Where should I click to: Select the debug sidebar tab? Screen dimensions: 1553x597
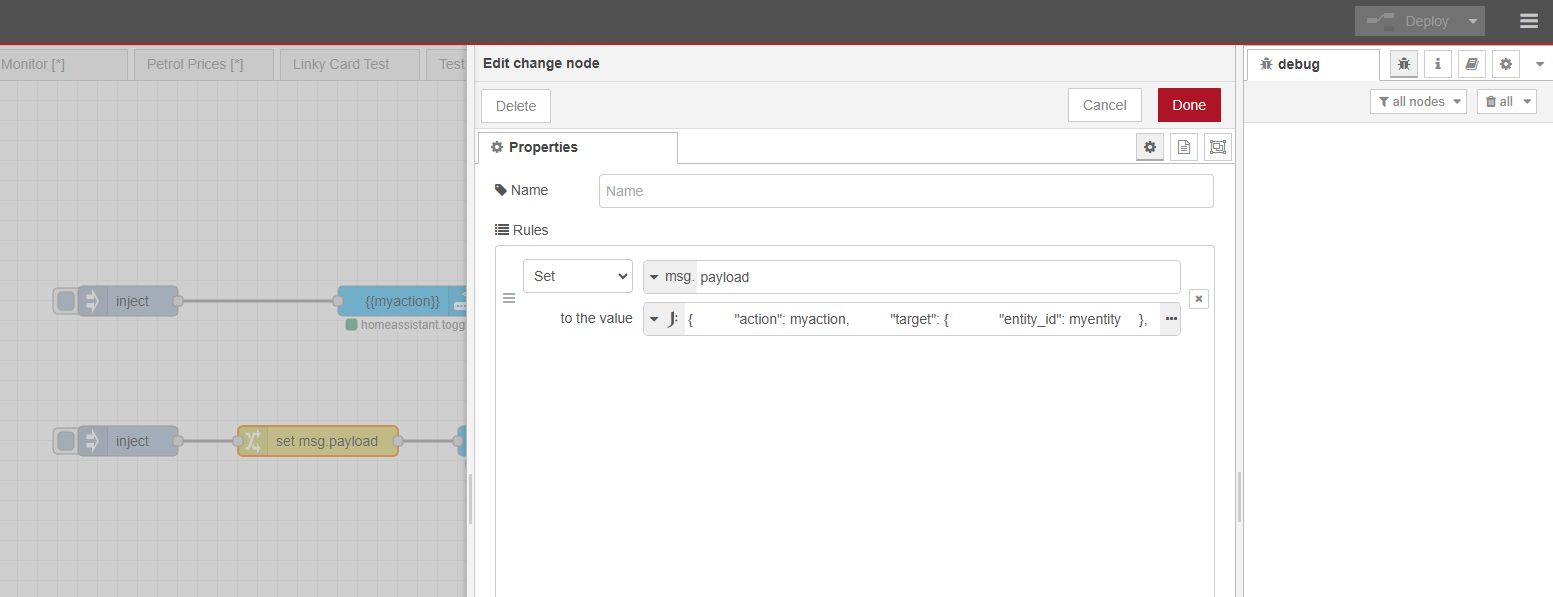(1312, 64)
